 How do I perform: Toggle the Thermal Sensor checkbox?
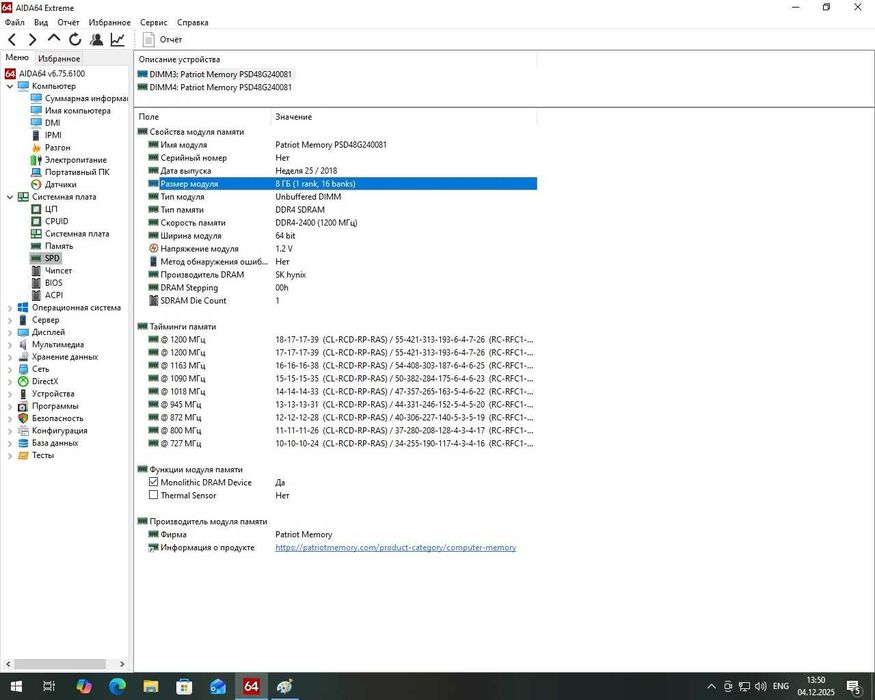(x=153, y=495)
